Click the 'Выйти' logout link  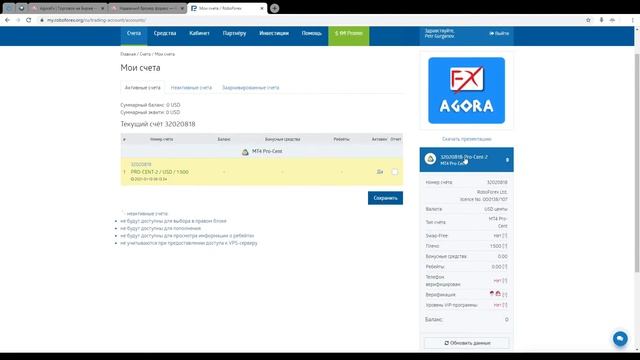click(x=499, y=33)
